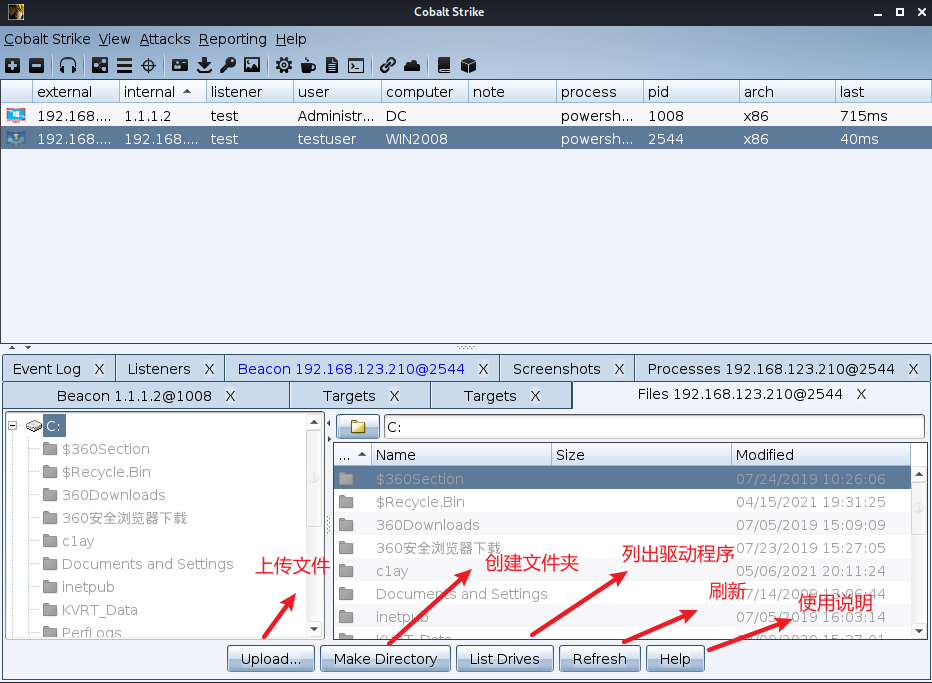Click Help button in file browser
This screenshot has height=683, width=932.
(x=675, y=659)
